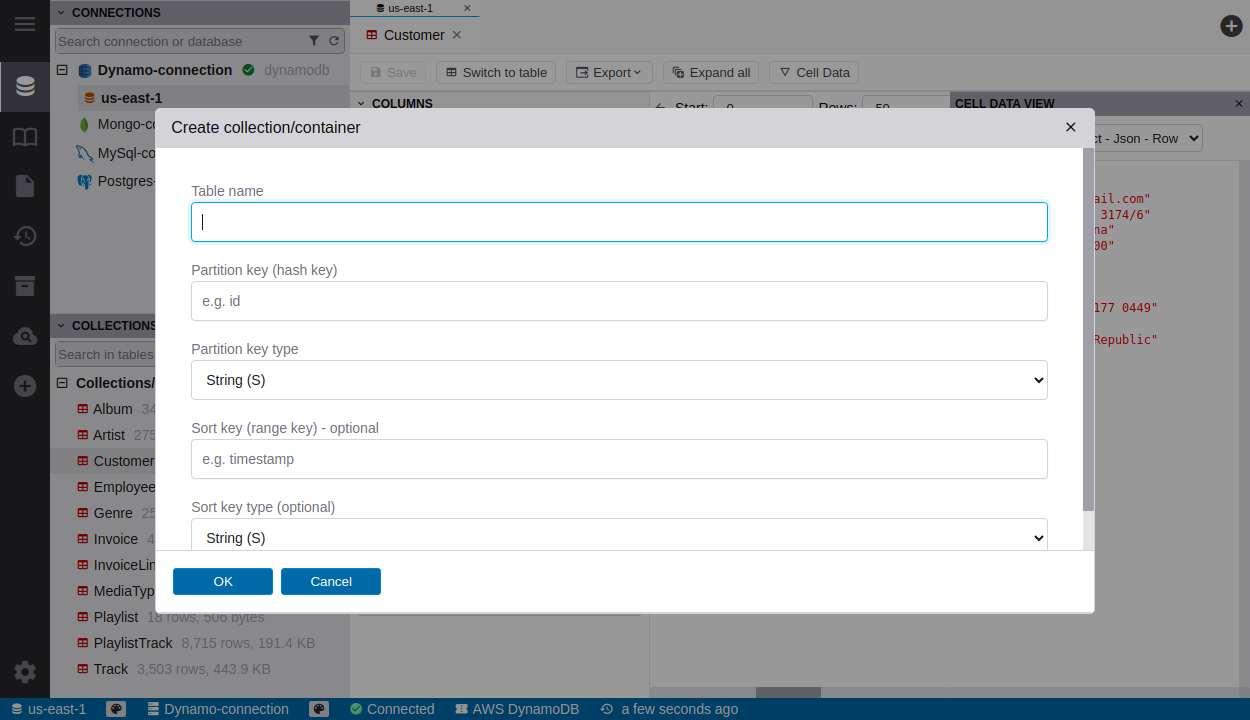Click the refresh connections icon
This screenshot has height=720, width=1250.
point(334,41)
